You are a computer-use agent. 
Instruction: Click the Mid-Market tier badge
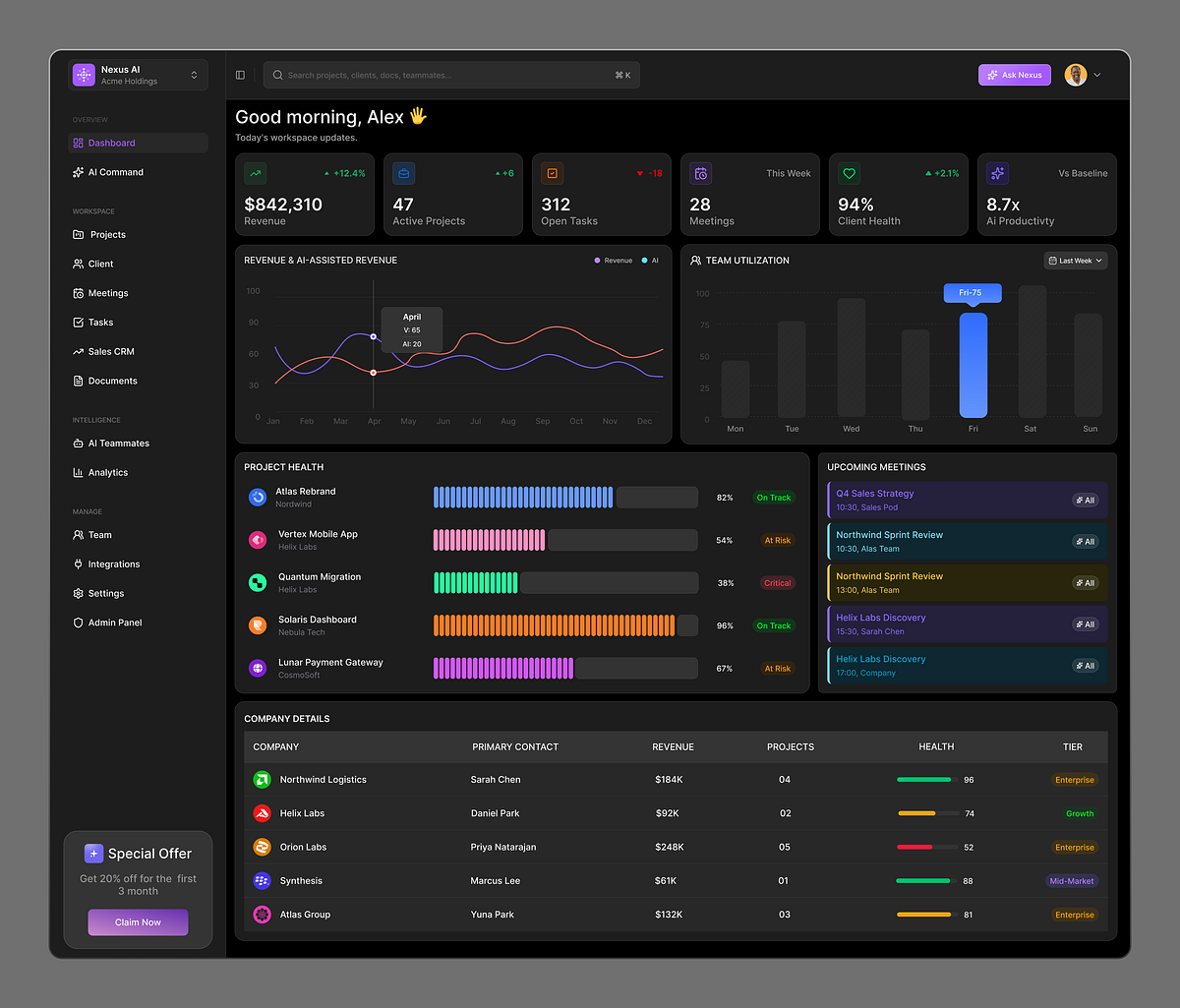1072,881
